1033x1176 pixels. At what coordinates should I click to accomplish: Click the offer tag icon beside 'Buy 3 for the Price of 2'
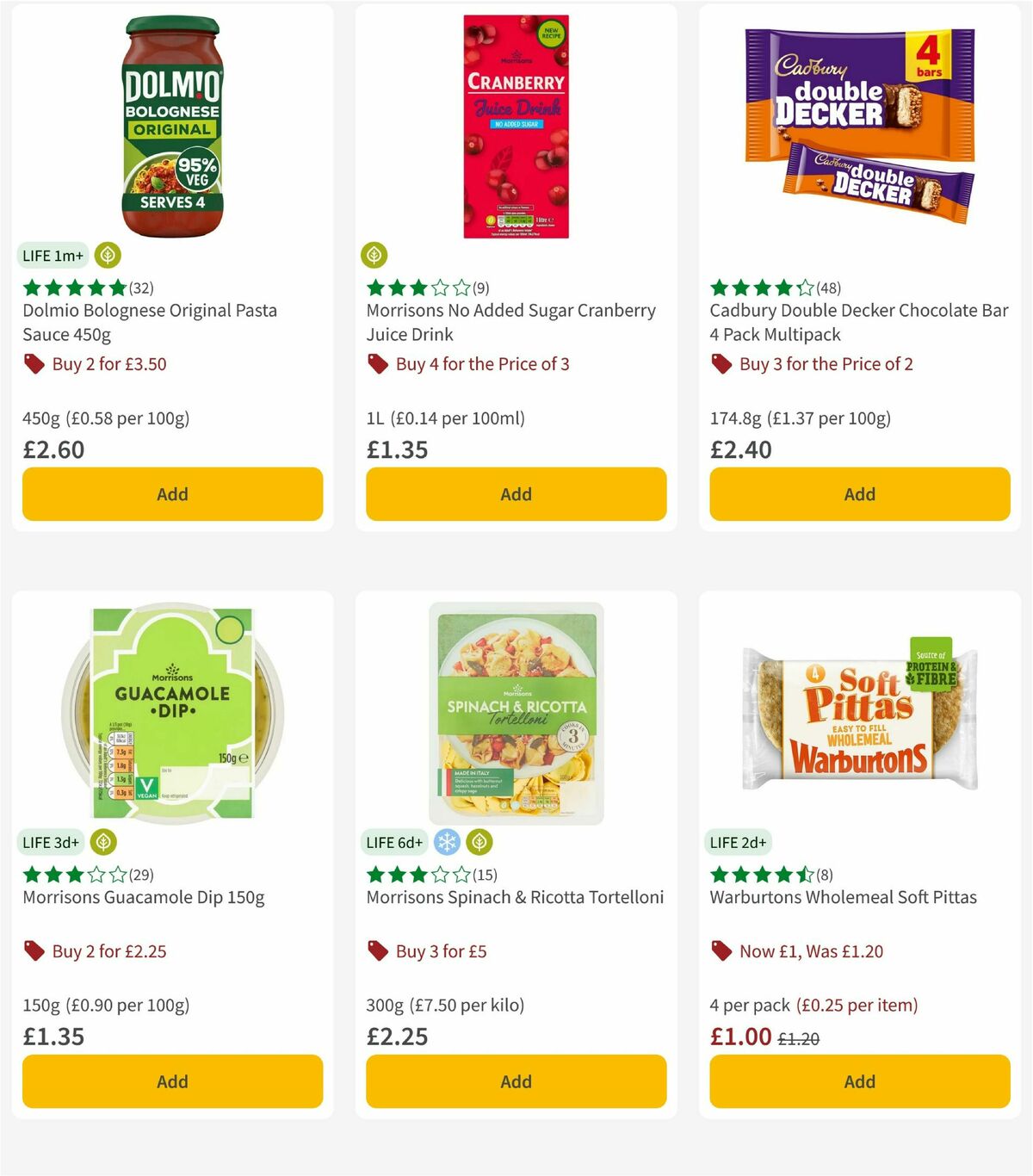click(721, 364)
